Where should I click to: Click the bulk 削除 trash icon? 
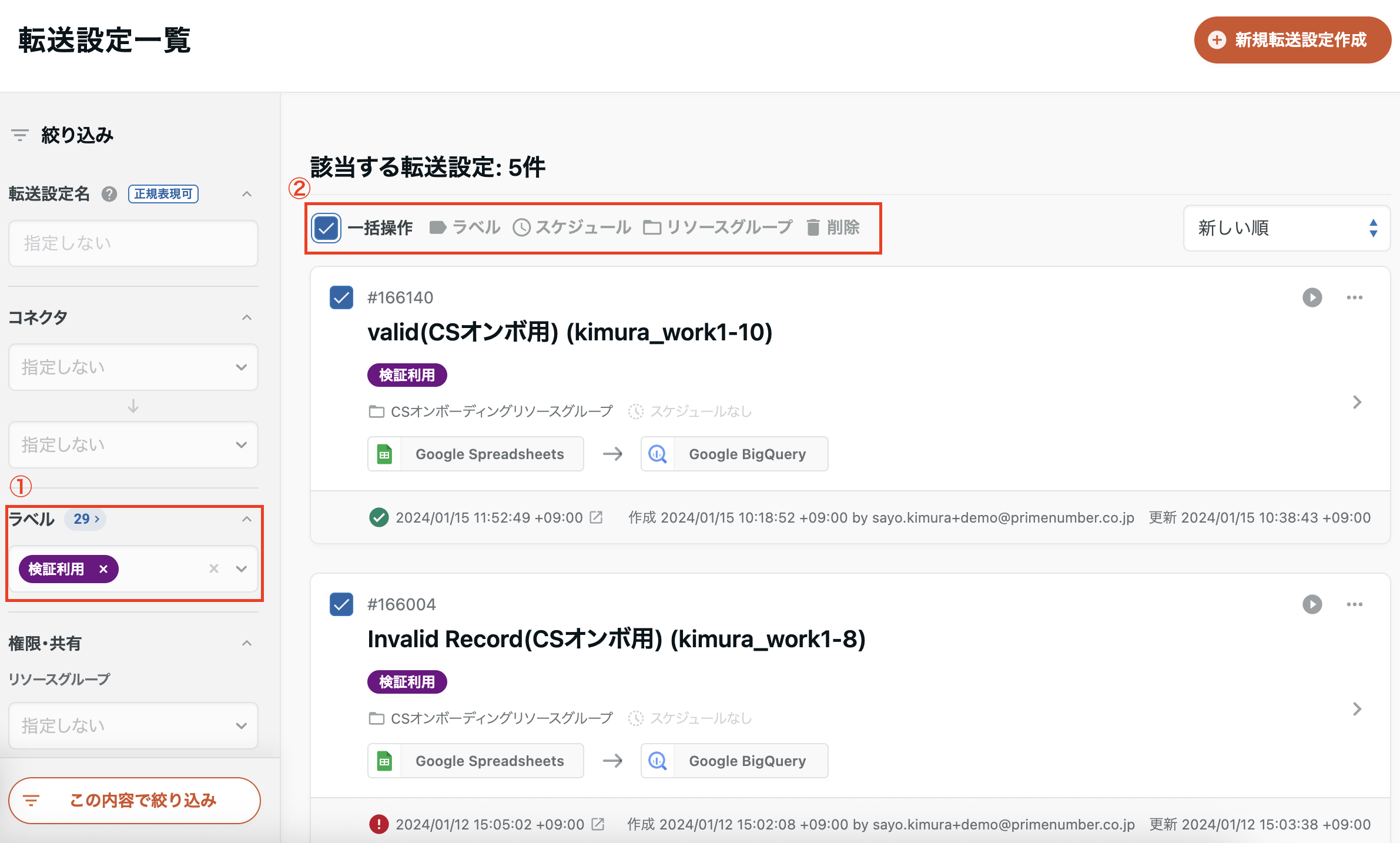(813, 228)
